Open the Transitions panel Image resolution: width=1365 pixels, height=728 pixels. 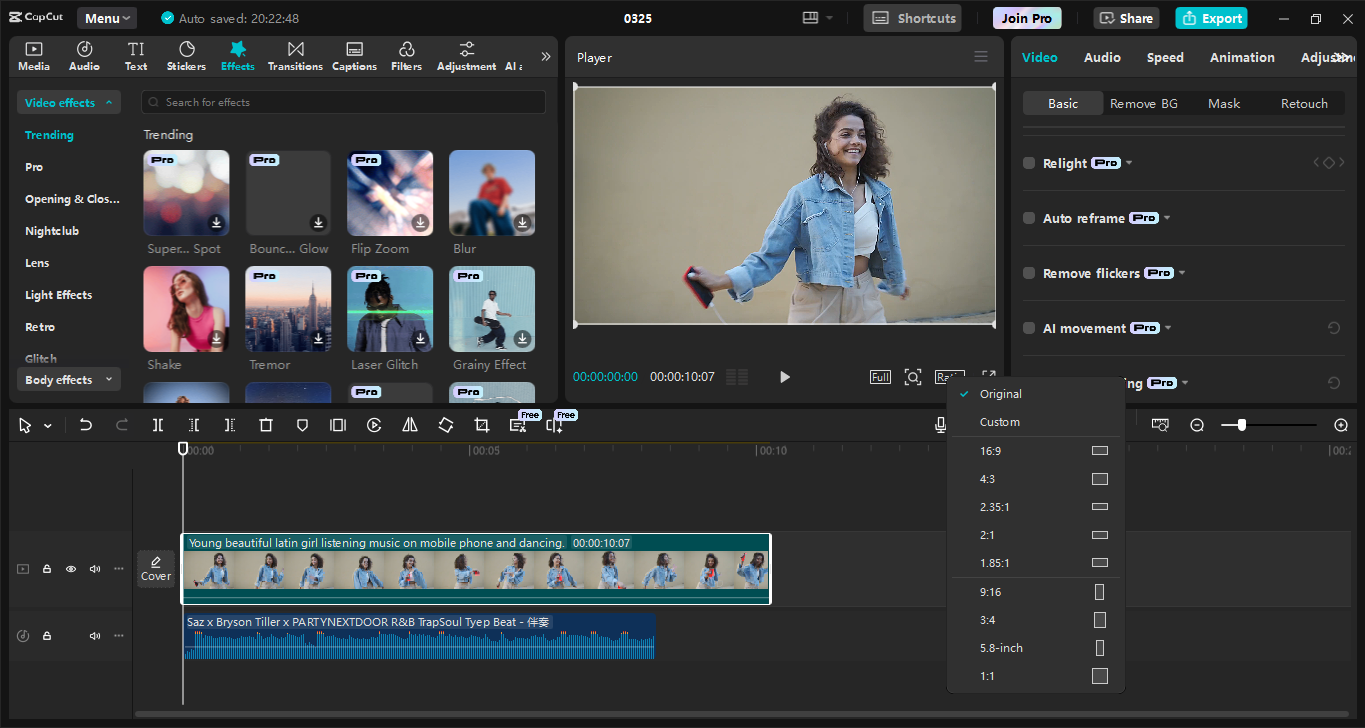click(295, 55)
